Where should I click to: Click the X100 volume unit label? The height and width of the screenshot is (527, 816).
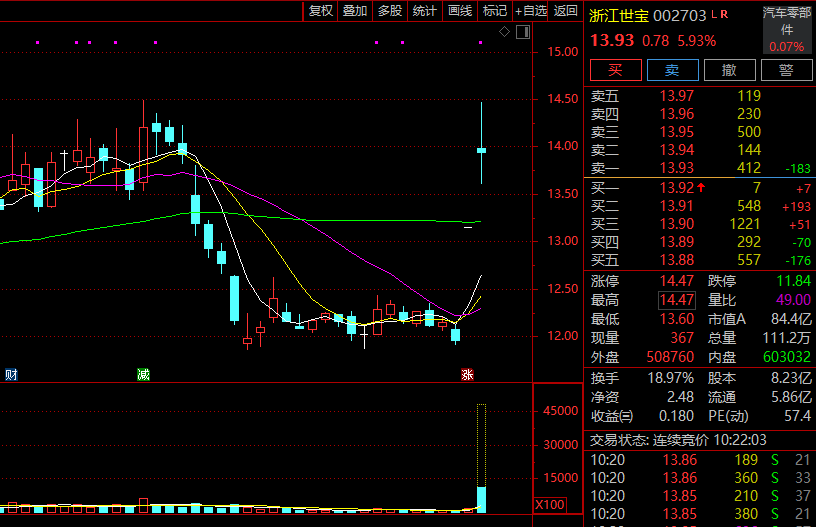click(551, 504)
